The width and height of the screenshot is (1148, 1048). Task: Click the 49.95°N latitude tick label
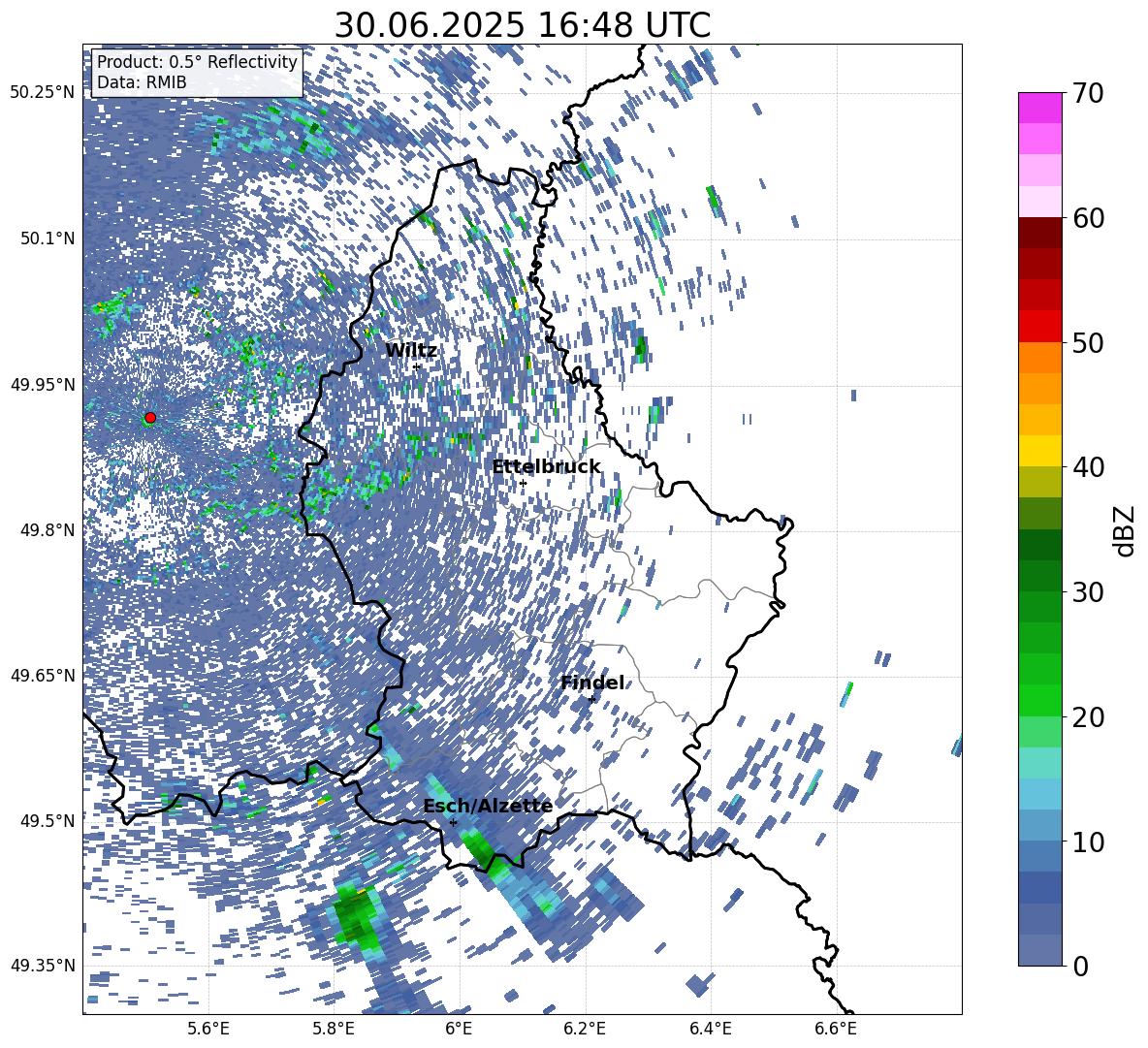pyautogui.click(x=43, y=385)
